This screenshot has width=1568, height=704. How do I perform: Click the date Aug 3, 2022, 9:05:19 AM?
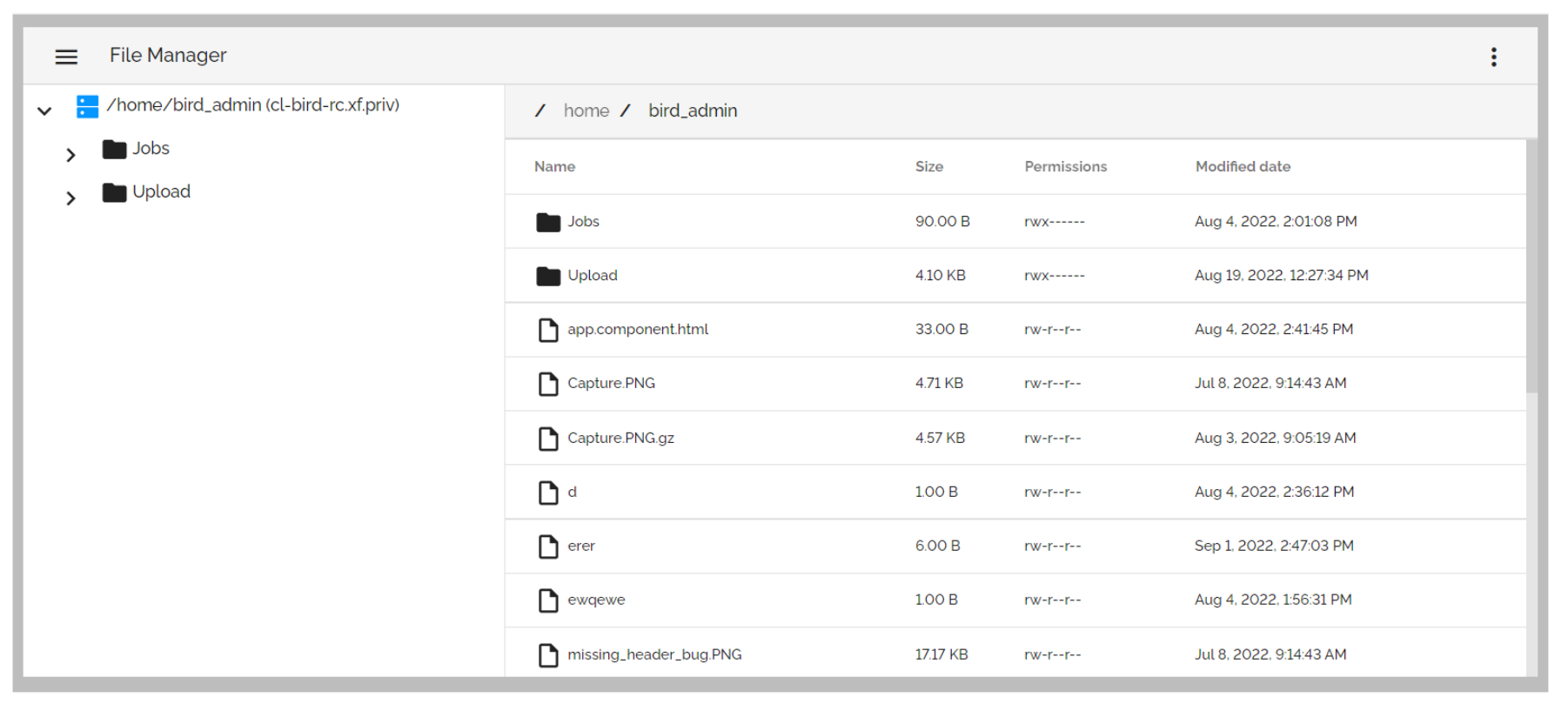coord(1275,439)
